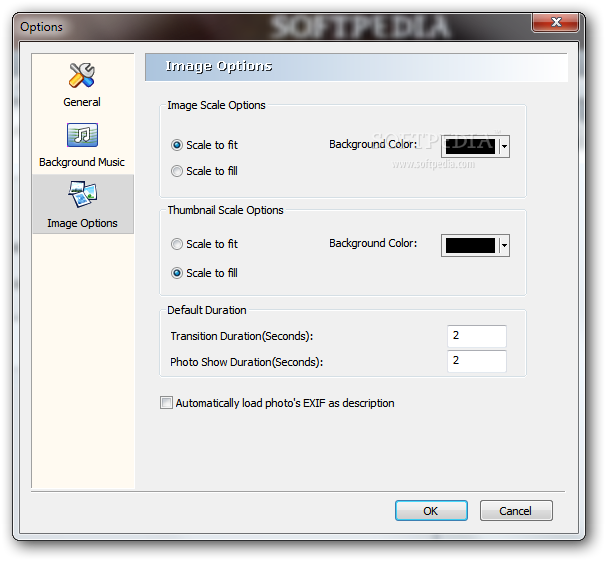Click the Default Duration group label
The image size is (606, 561).
(x=207, y=310)
